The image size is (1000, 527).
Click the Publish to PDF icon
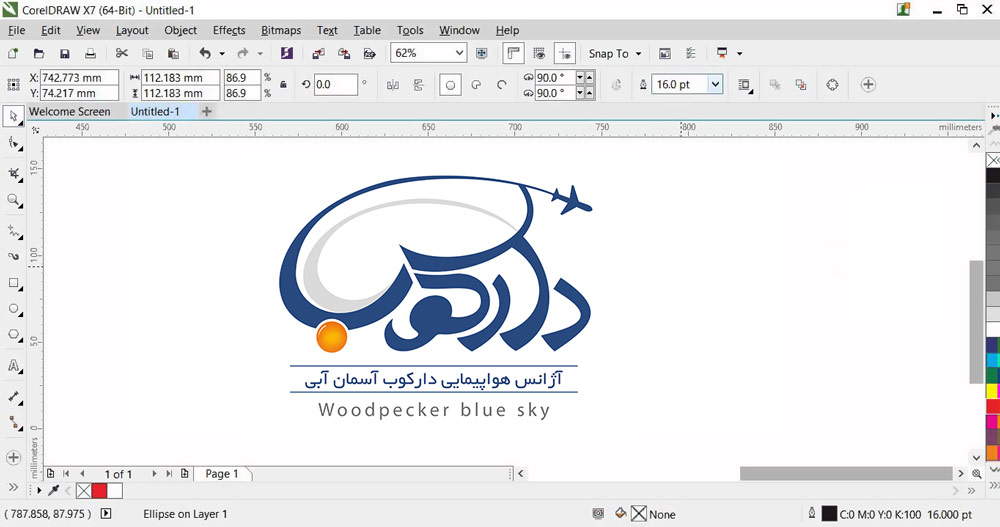(x=369, y=54)
